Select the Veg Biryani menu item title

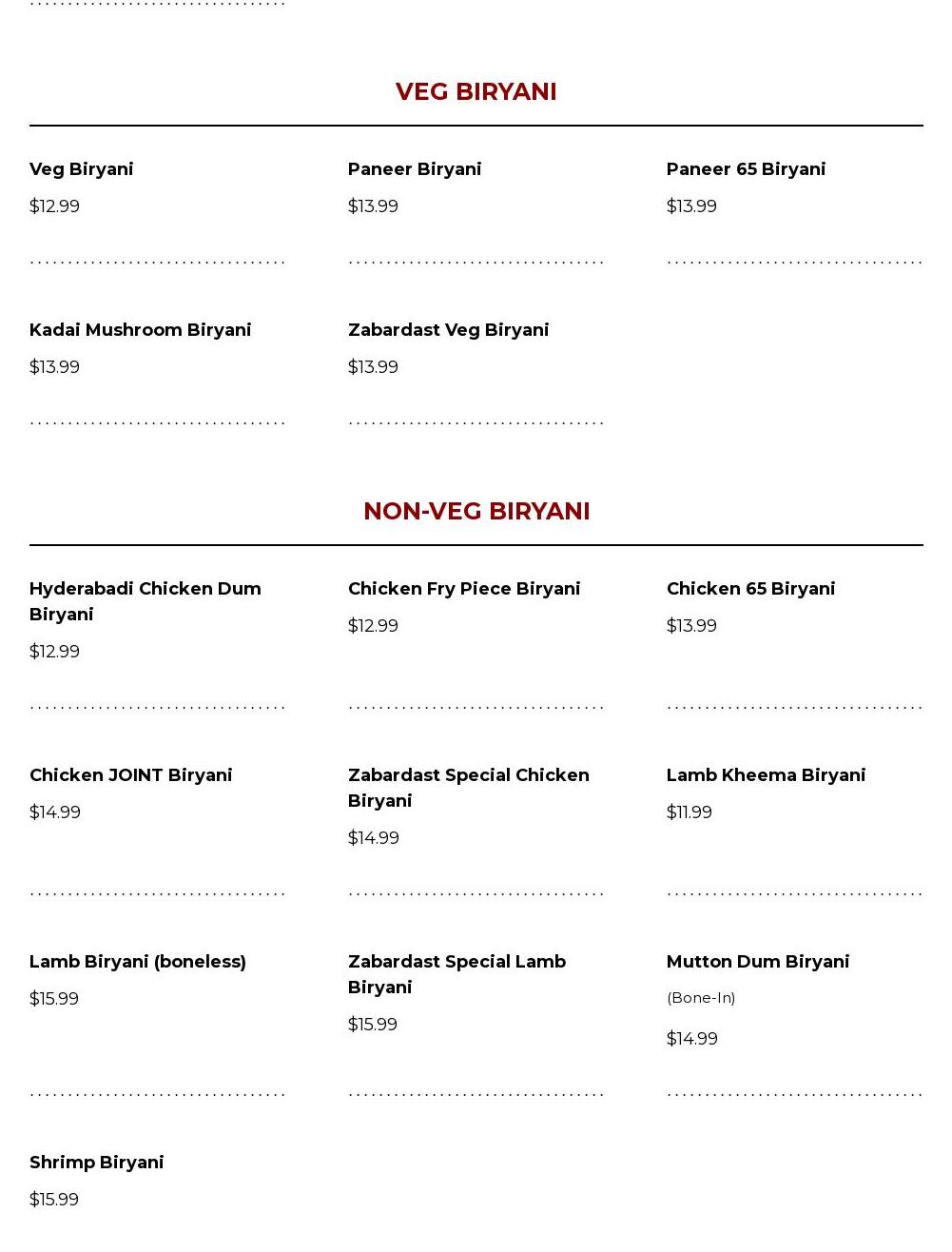[x=82, y=169]
